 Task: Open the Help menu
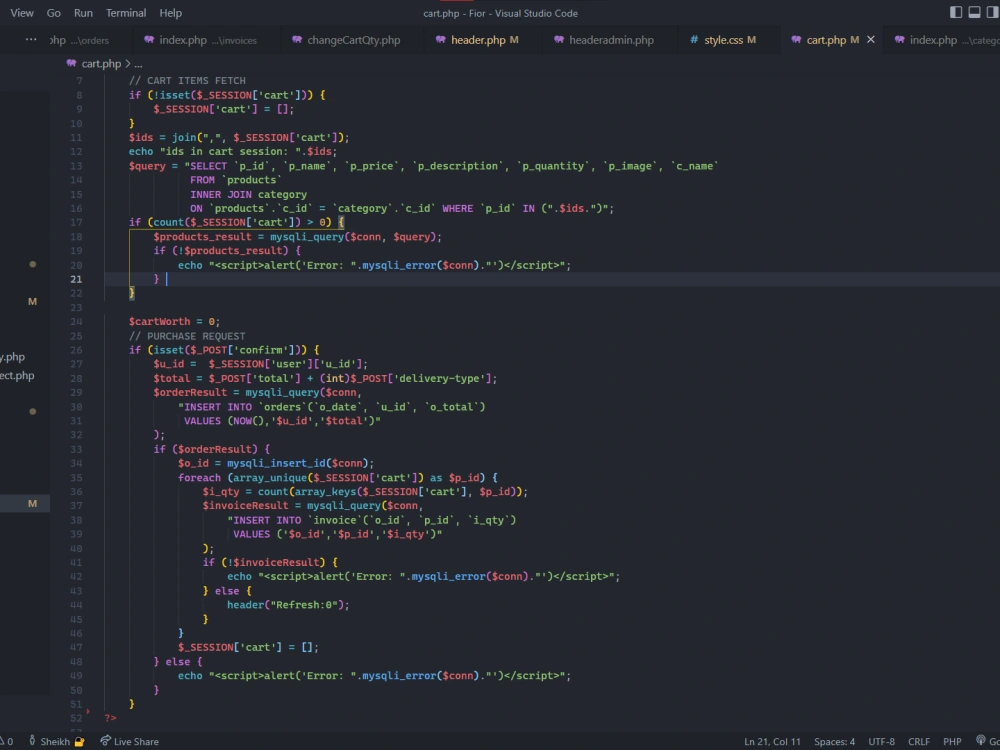pos(170,13)
